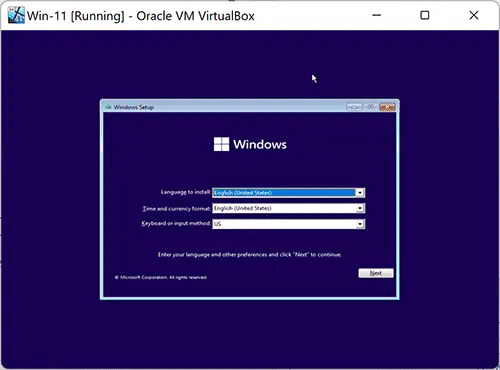Click the Windows four-pane logo
The height and width of the screenshot is (370, 500).
pos(221,144)
